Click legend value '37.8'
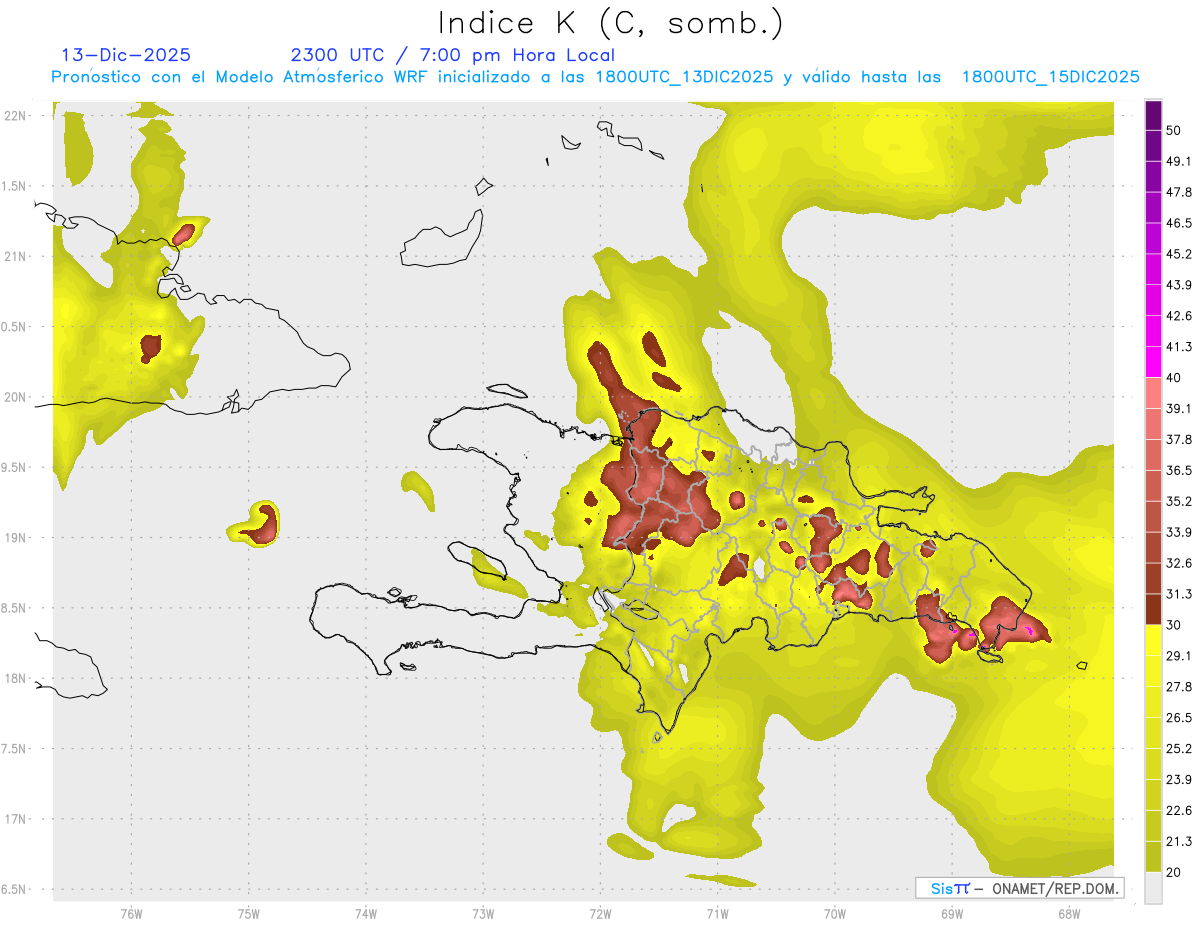Viewport: 1200px width, 927px height. pyautogui.click(x=1178, y=439)
